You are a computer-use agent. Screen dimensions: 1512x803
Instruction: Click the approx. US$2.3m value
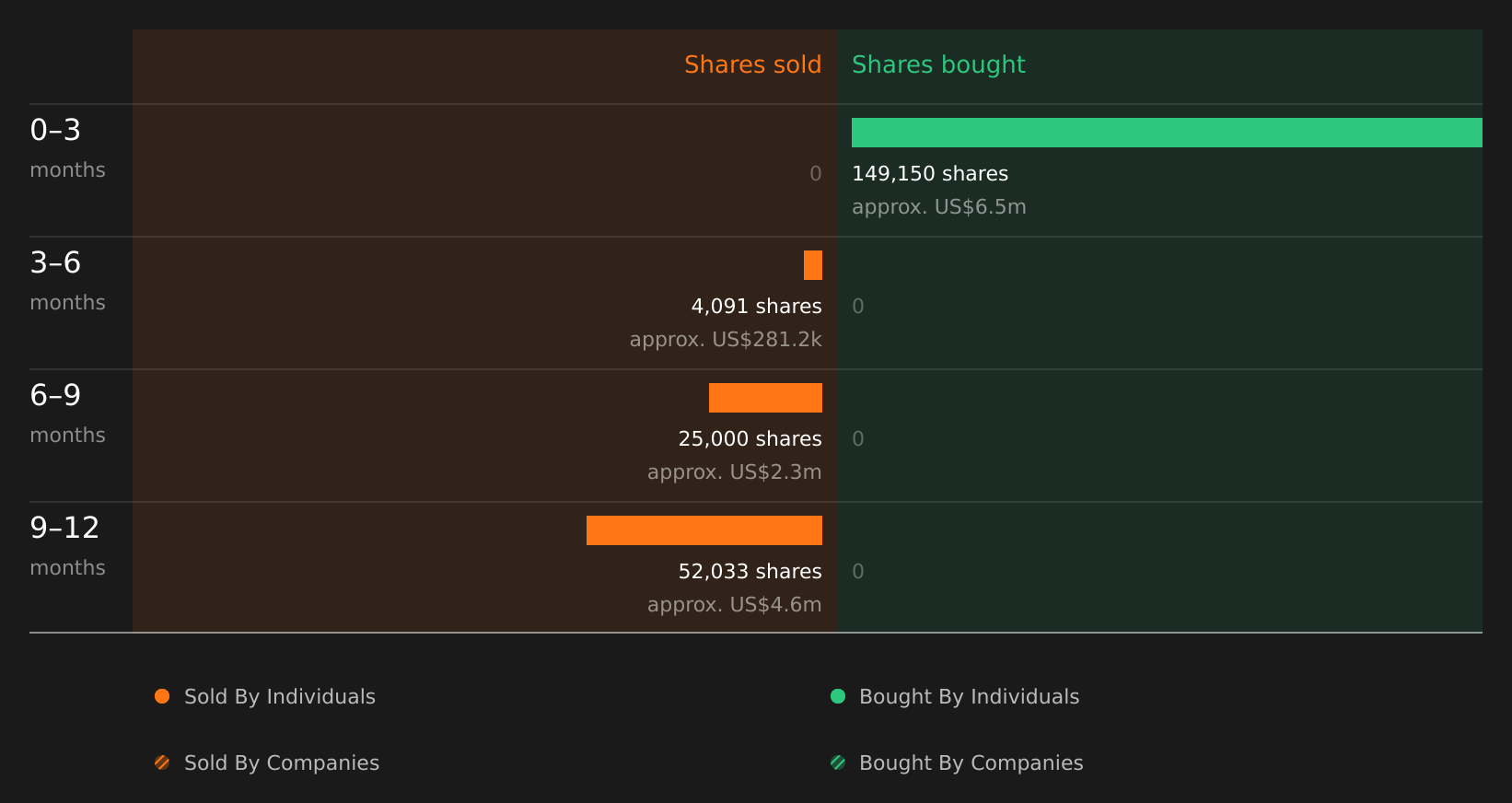coord(735,472)
